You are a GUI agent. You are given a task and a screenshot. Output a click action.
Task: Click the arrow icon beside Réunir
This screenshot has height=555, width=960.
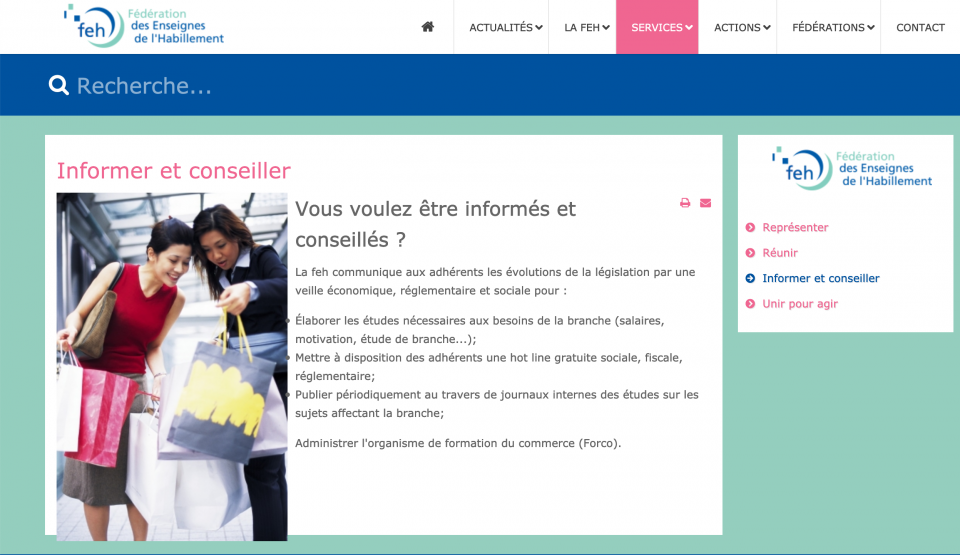[750, 253]
